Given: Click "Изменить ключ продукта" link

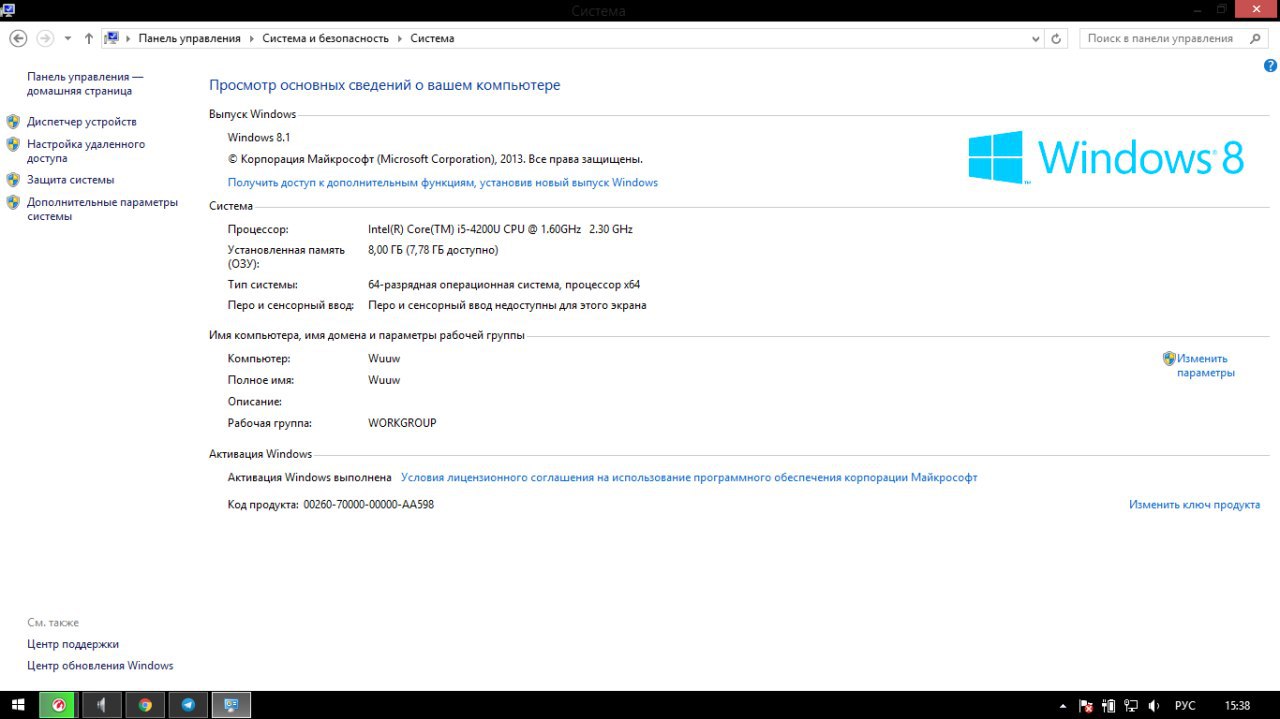Looking at the screenshot, I should coord(1194,505).
